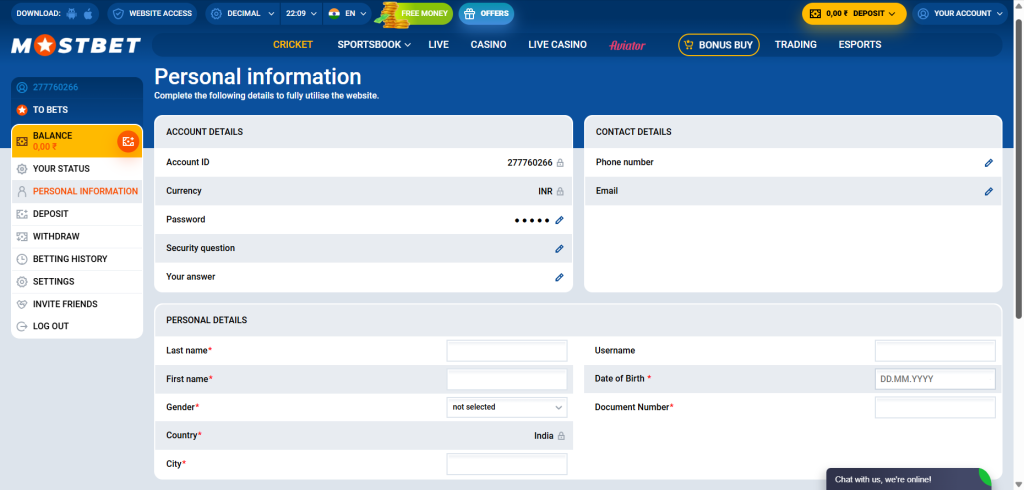Edit Phone number with pencil icon
Viewport: 1024px width, 490px height.
pyautogui.click(x=989, y=163)
